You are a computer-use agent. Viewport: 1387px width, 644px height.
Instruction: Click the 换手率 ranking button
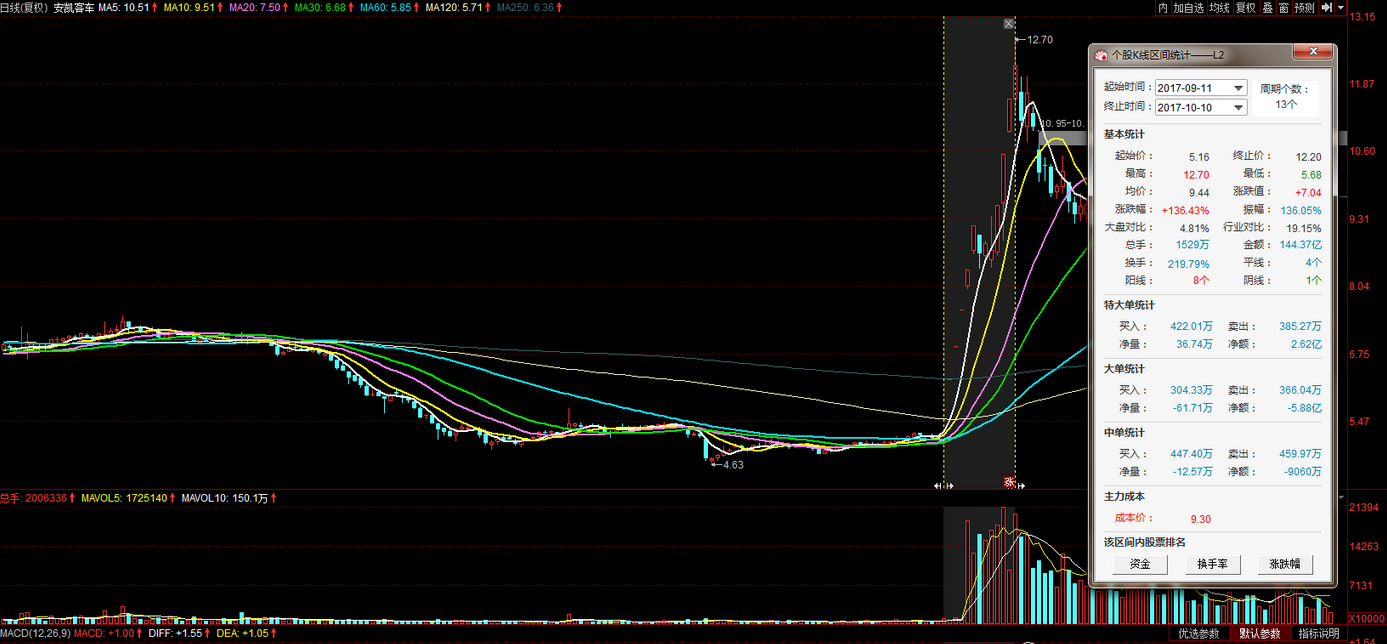1212,564
